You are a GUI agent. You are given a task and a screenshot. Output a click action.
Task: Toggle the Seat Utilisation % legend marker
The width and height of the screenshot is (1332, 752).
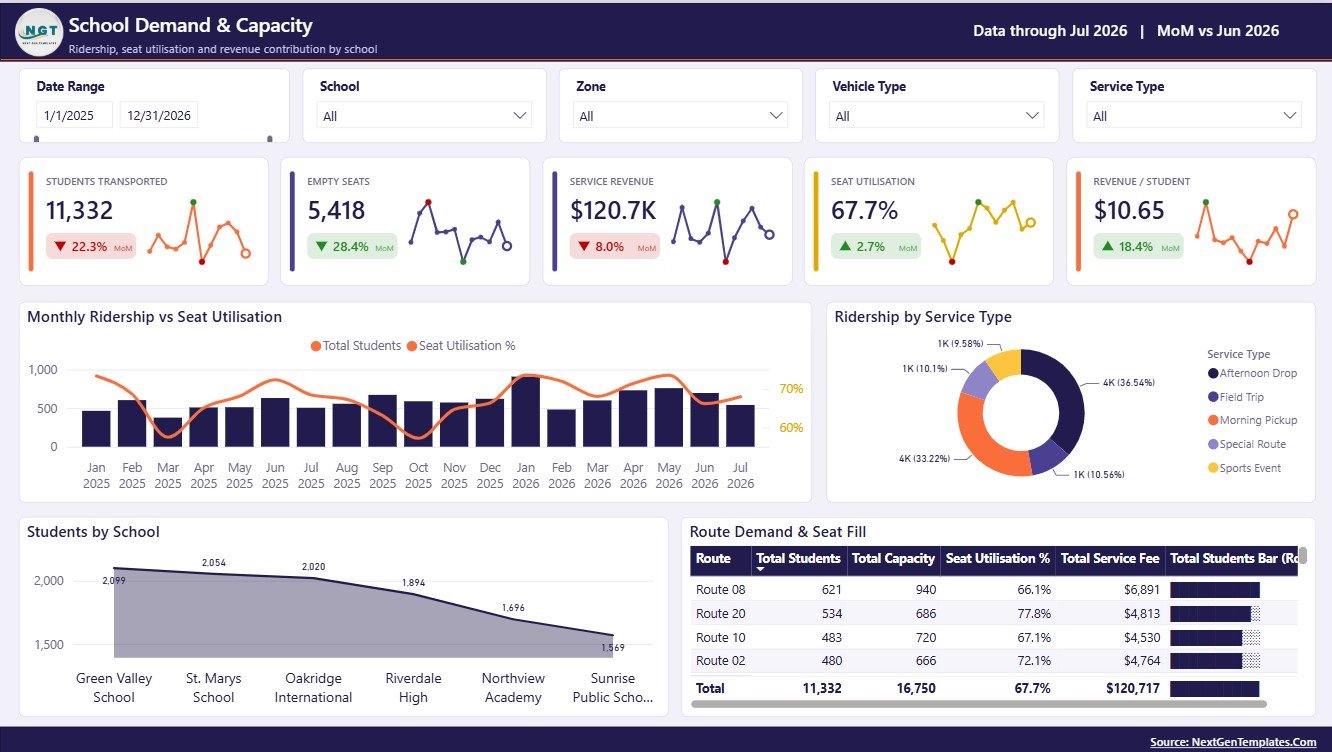pos(412,346)
